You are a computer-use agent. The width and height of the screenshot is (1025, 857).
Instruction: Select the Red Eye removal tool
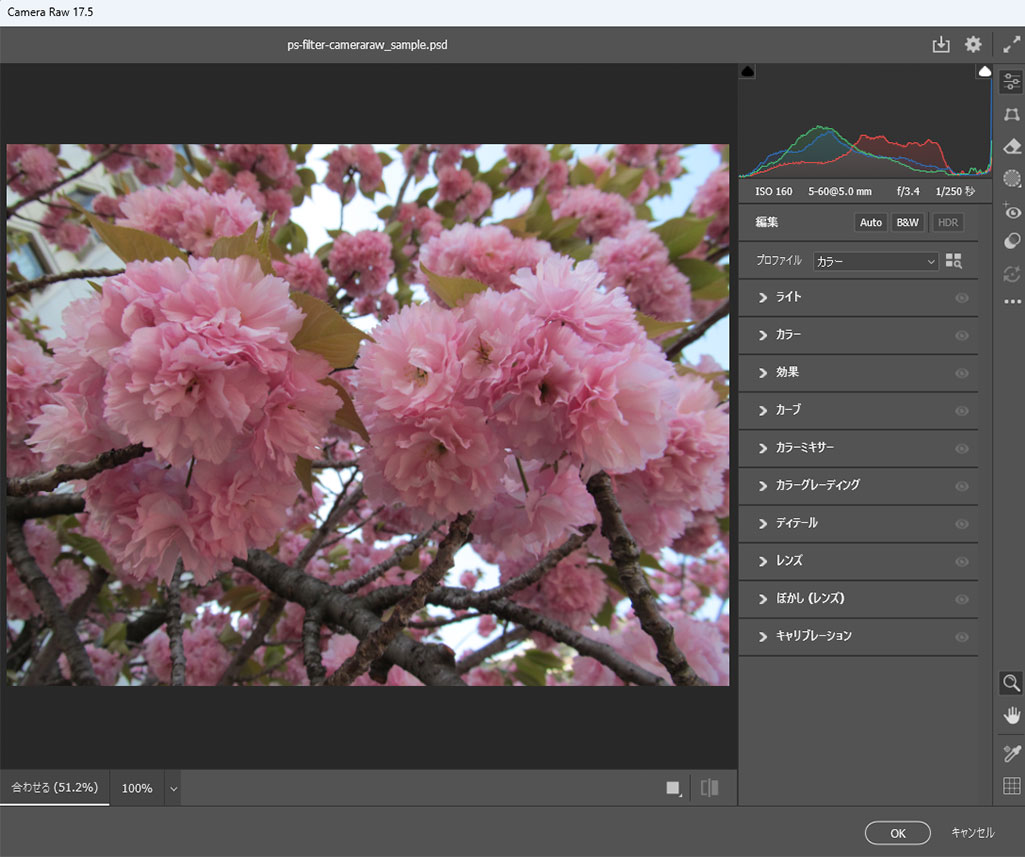pyautogui.click(x=1011, y=211)
